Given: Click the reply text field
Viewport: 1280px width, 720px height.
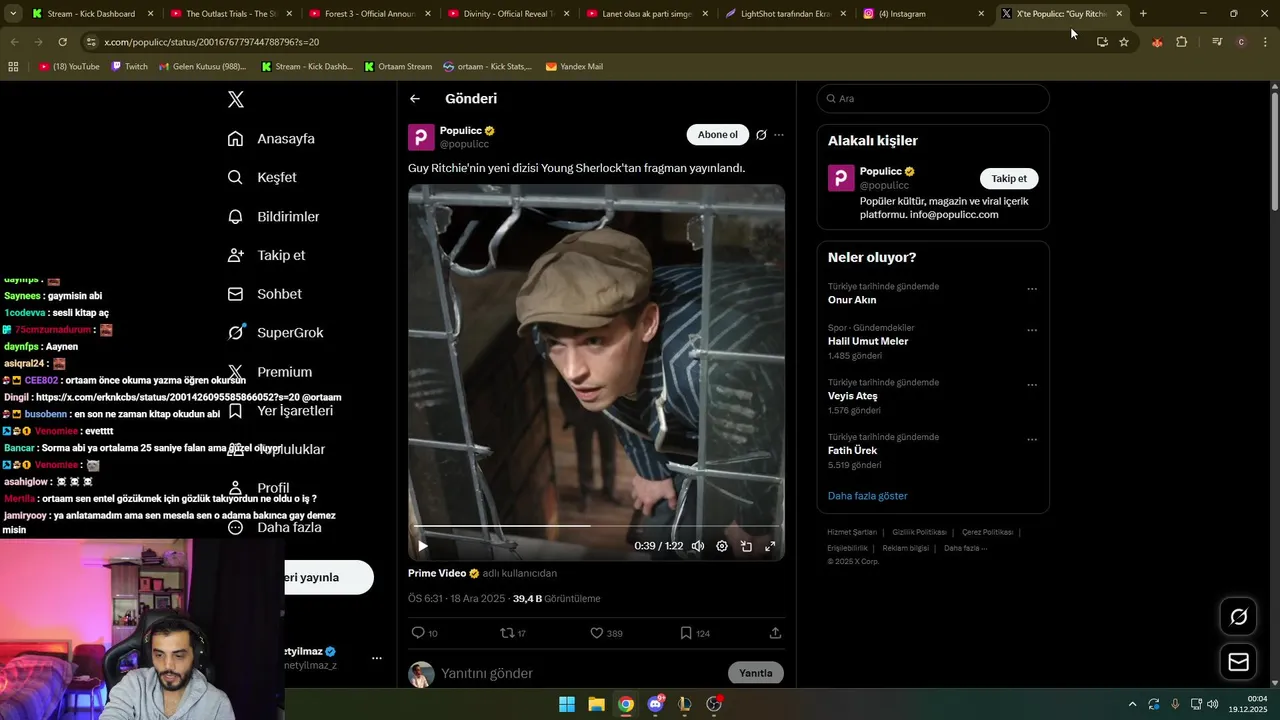Looking at the screenshot, I should click(x=580, y=674).
